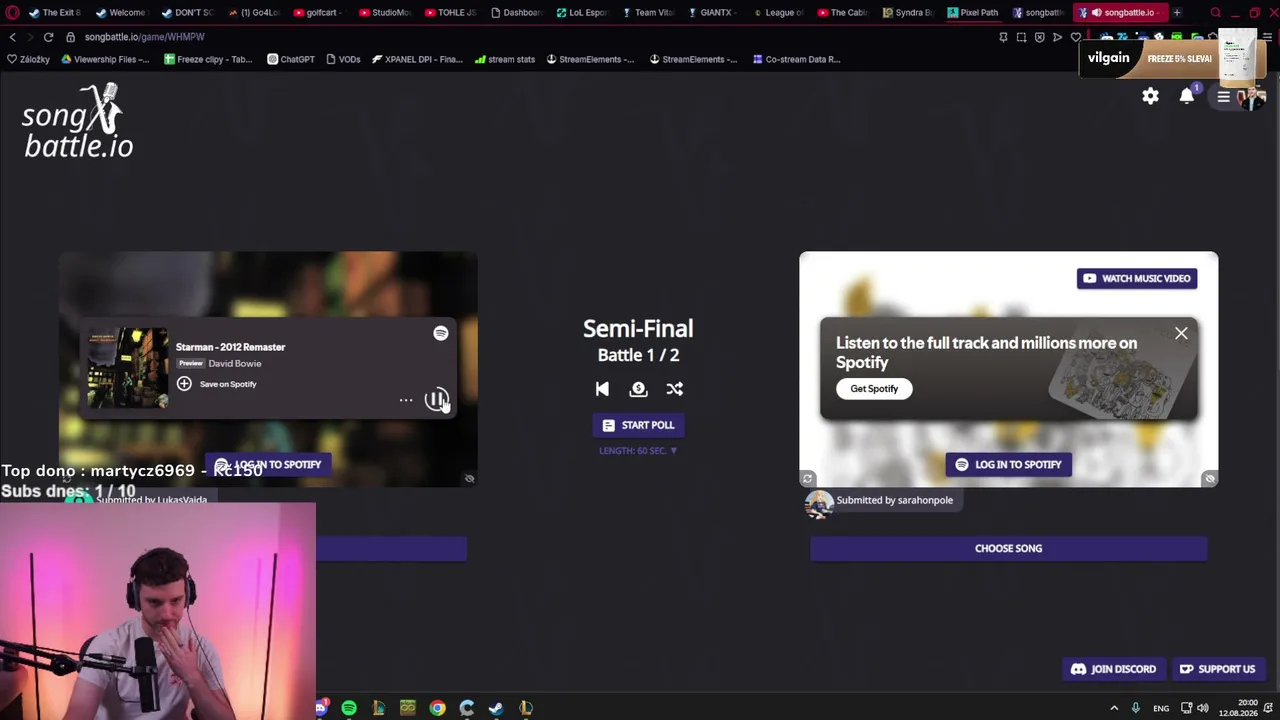Reload the page
This screenshot has height=720, width=1280.
(48, 37)
